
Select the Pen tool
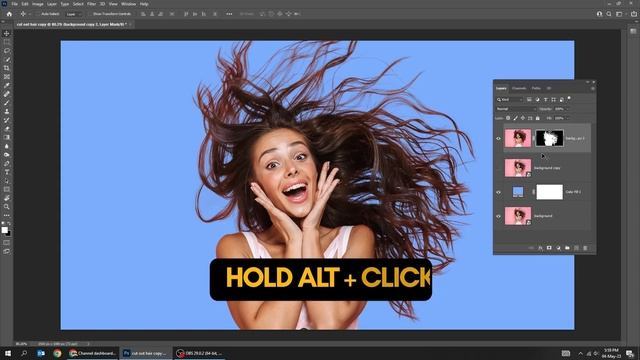pos(7,163)
